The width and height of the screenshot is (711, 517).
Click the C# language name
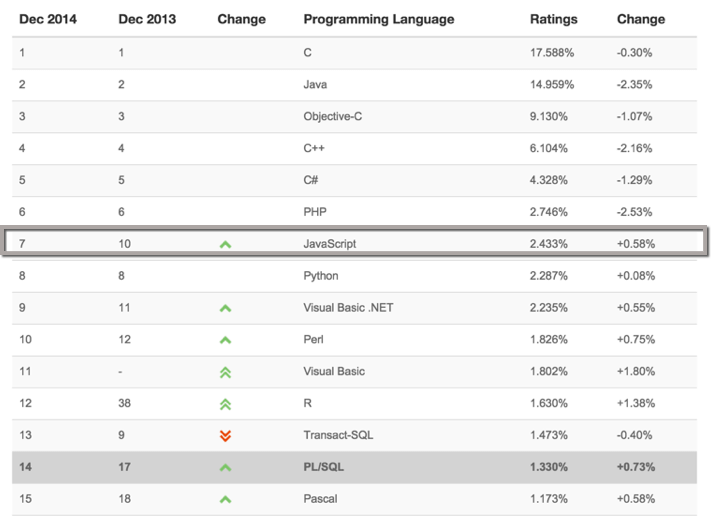pyautogui.click(x=312, y=180)
